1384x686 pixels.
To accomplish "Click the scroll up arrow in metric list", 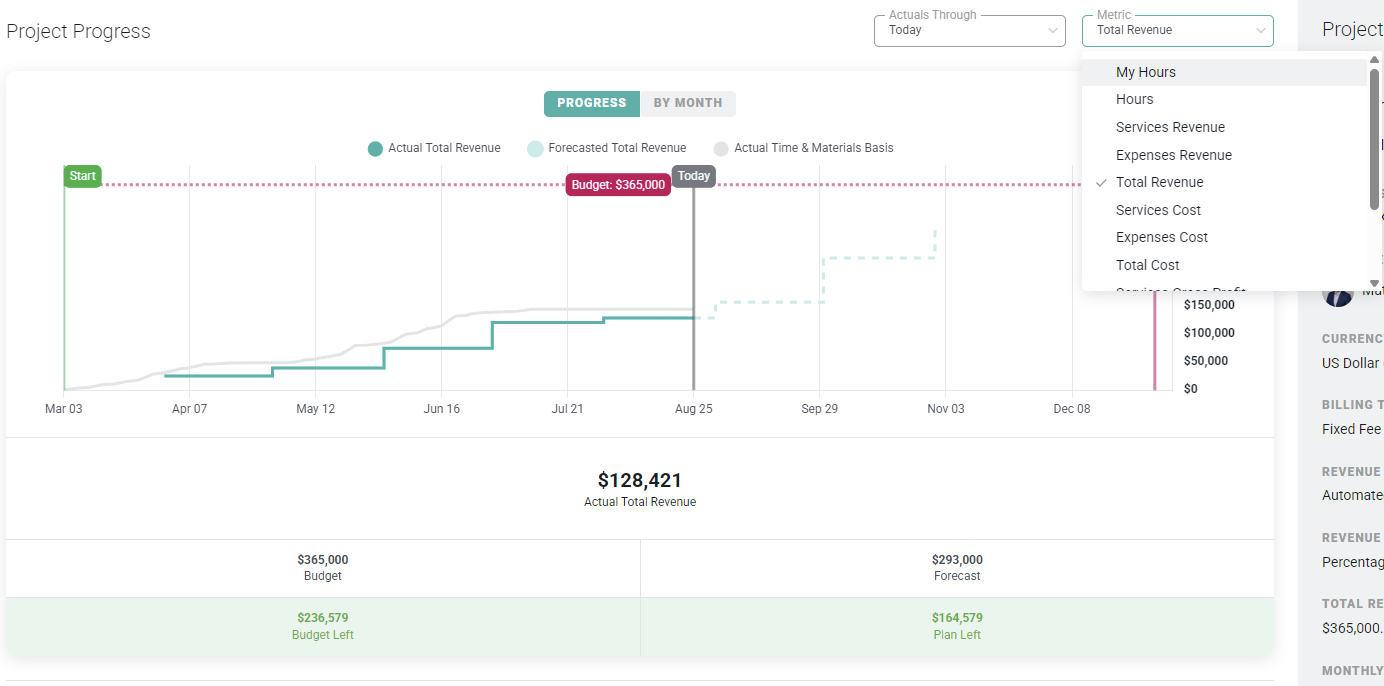I will 1374,60.
